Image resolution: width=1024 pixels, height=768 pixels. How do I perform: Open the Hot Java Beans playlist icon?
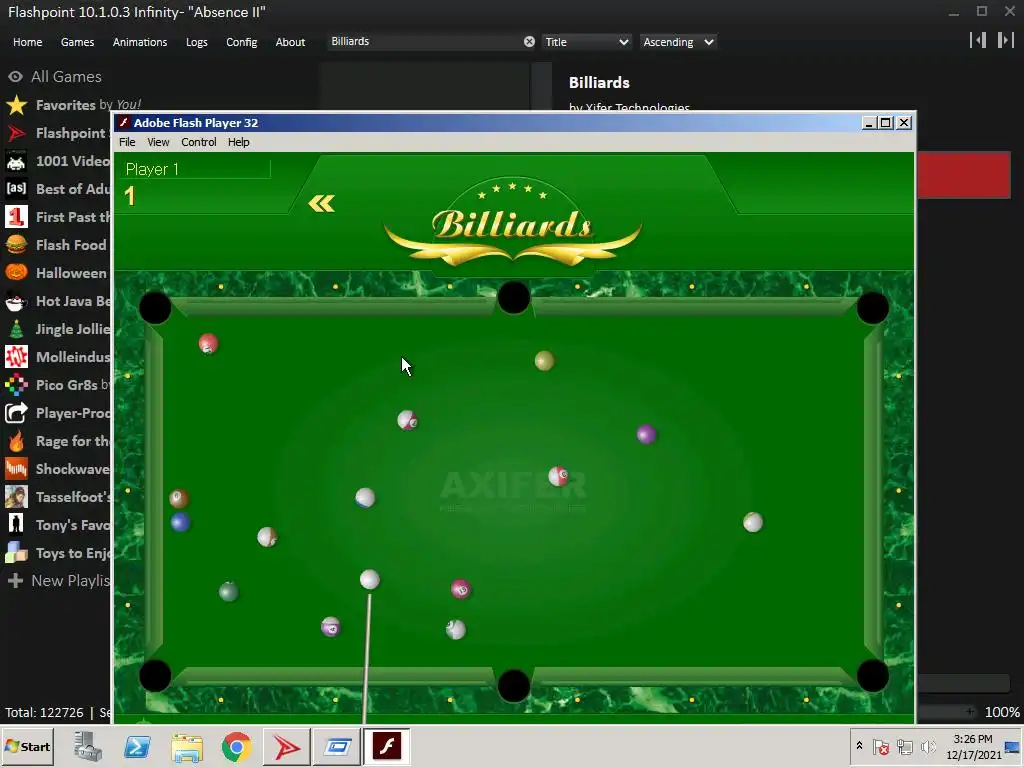coord(16,301)
